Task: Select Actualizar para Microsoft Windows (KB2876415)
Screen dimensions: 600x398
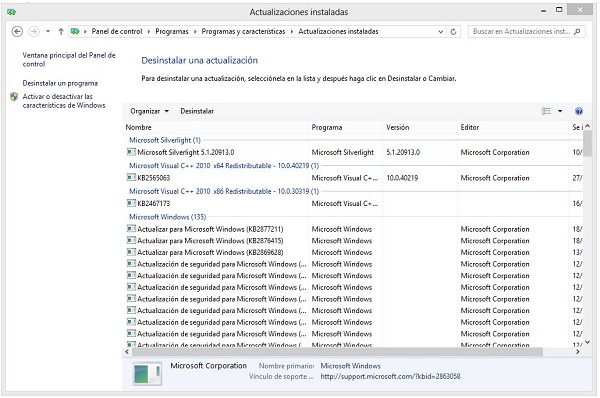Action: 353,241
